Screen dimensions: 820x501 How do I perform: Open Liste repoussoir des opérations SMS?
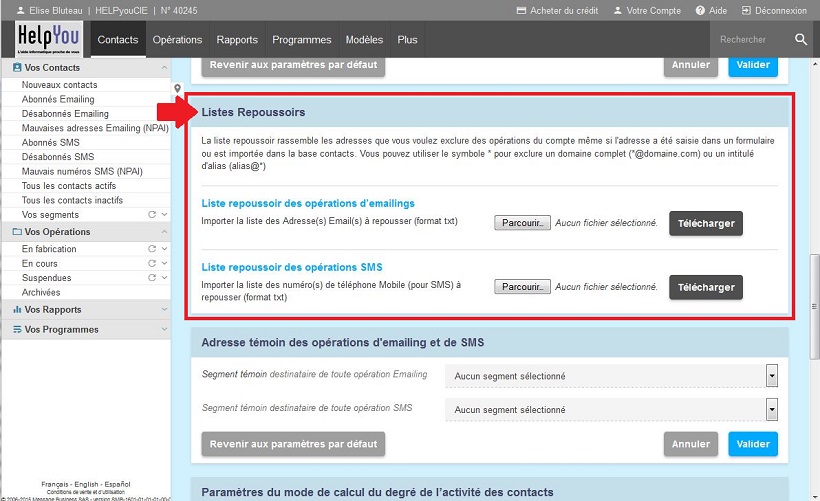pos(292,267)
